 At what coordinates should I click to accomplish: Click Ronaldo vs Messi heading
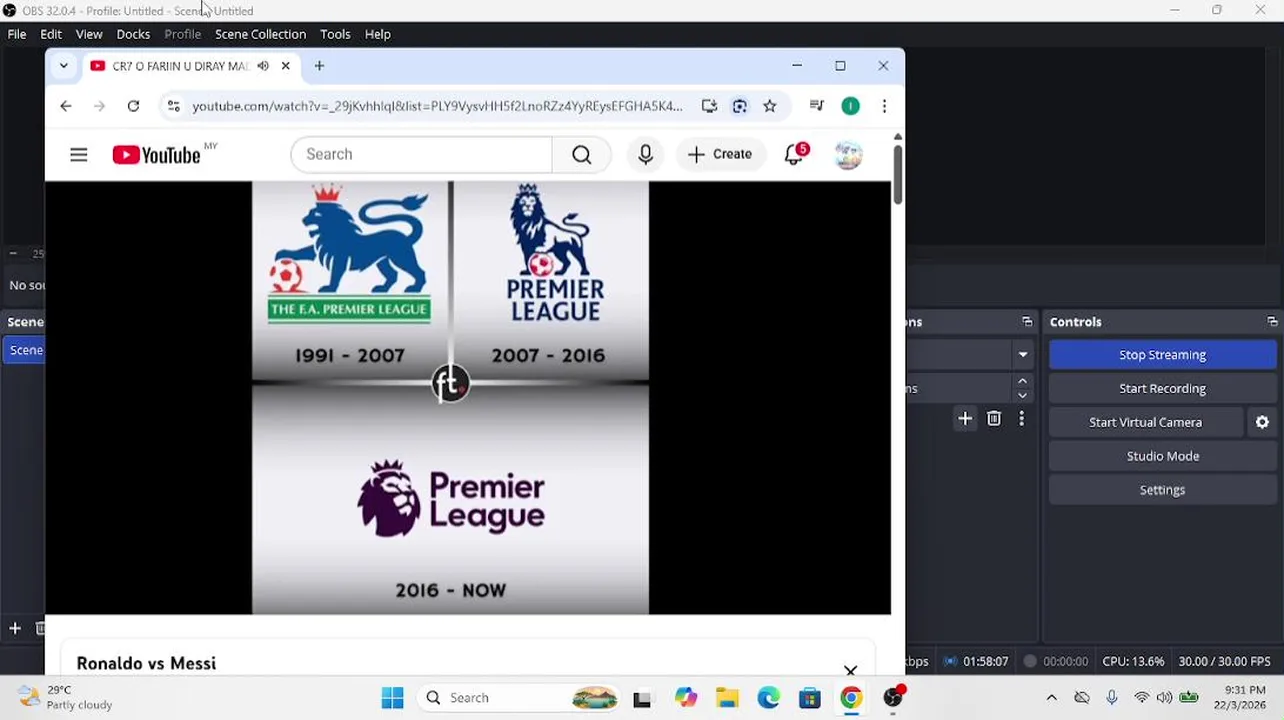146,663
